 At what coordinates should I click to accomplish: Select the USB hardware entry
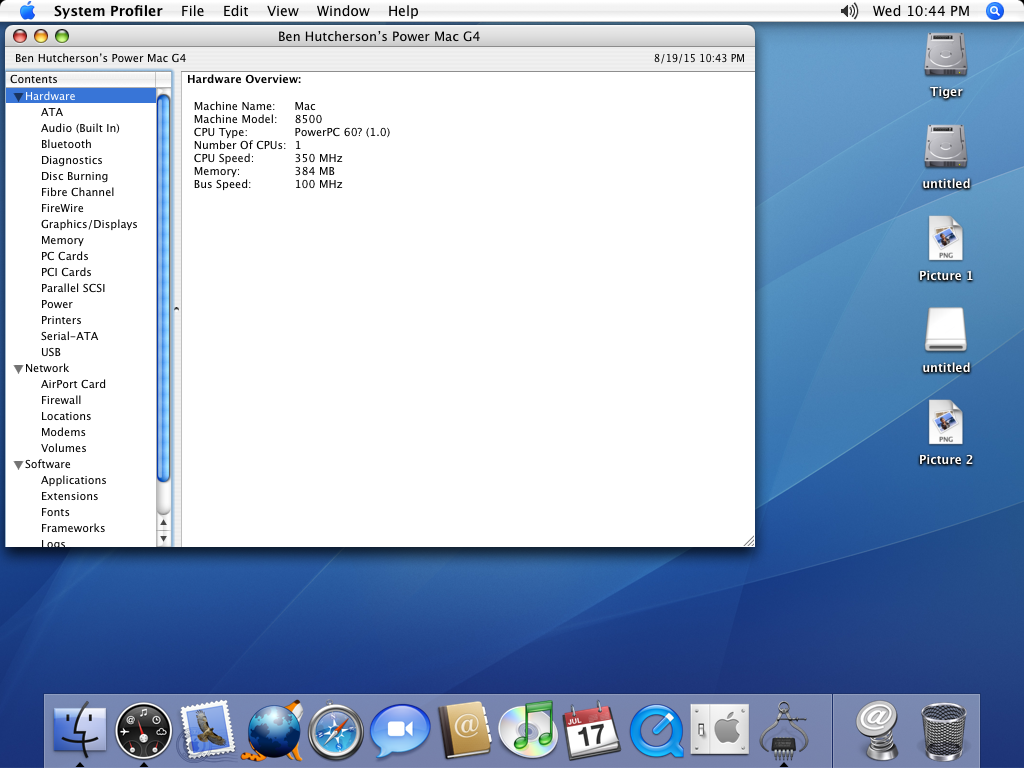(51, 352)
